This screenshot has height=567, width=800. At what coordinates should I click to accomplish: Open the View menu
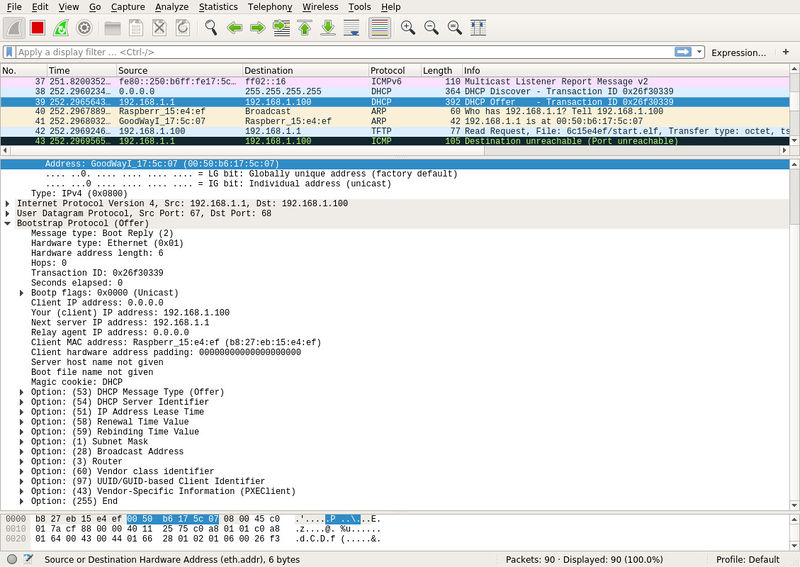[x=68, y=7]
